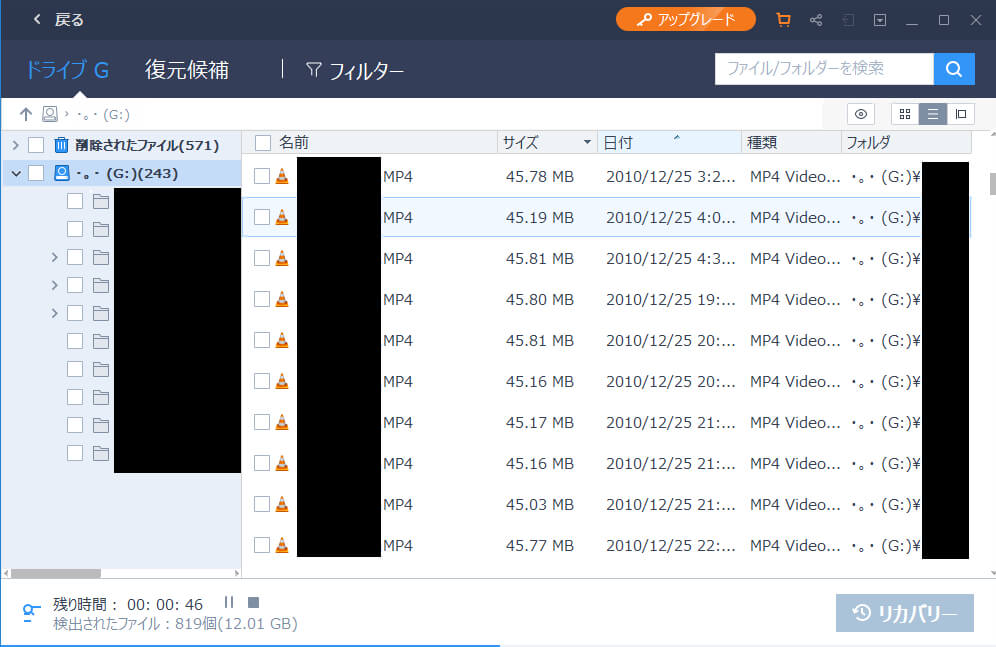Mark the checkbox for 45.03 MB file
Viewport: 996px width, 647px height.
[x=262, y=504]
